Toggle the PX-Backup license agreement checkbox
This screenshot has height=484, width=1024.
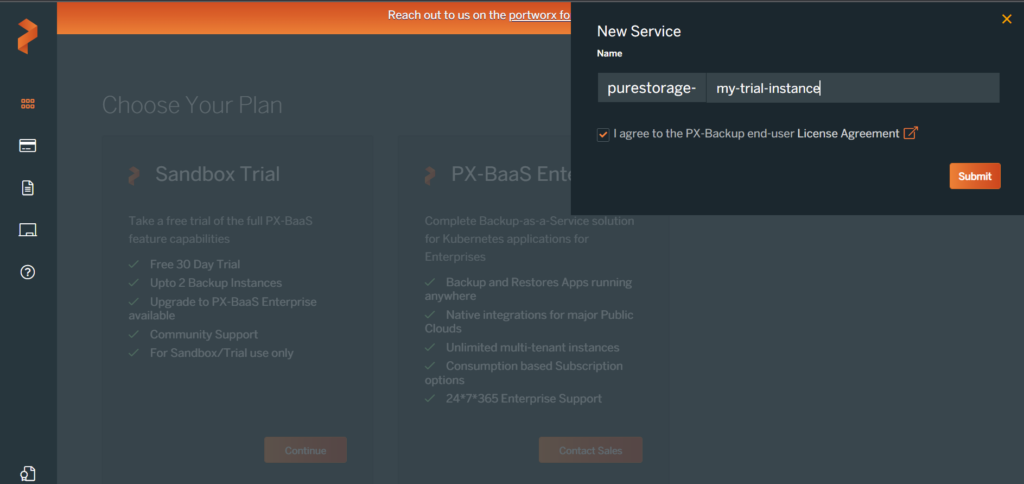(603, 134)
